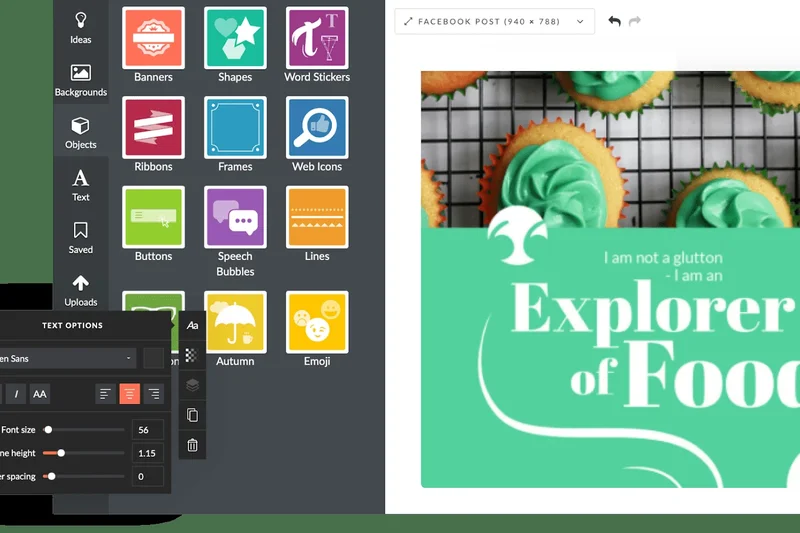Image resolution: width=800 pixels, height=533 pixels.
Task: Open the transparency checkerboard icon
Action: click(x=193, y=355)
